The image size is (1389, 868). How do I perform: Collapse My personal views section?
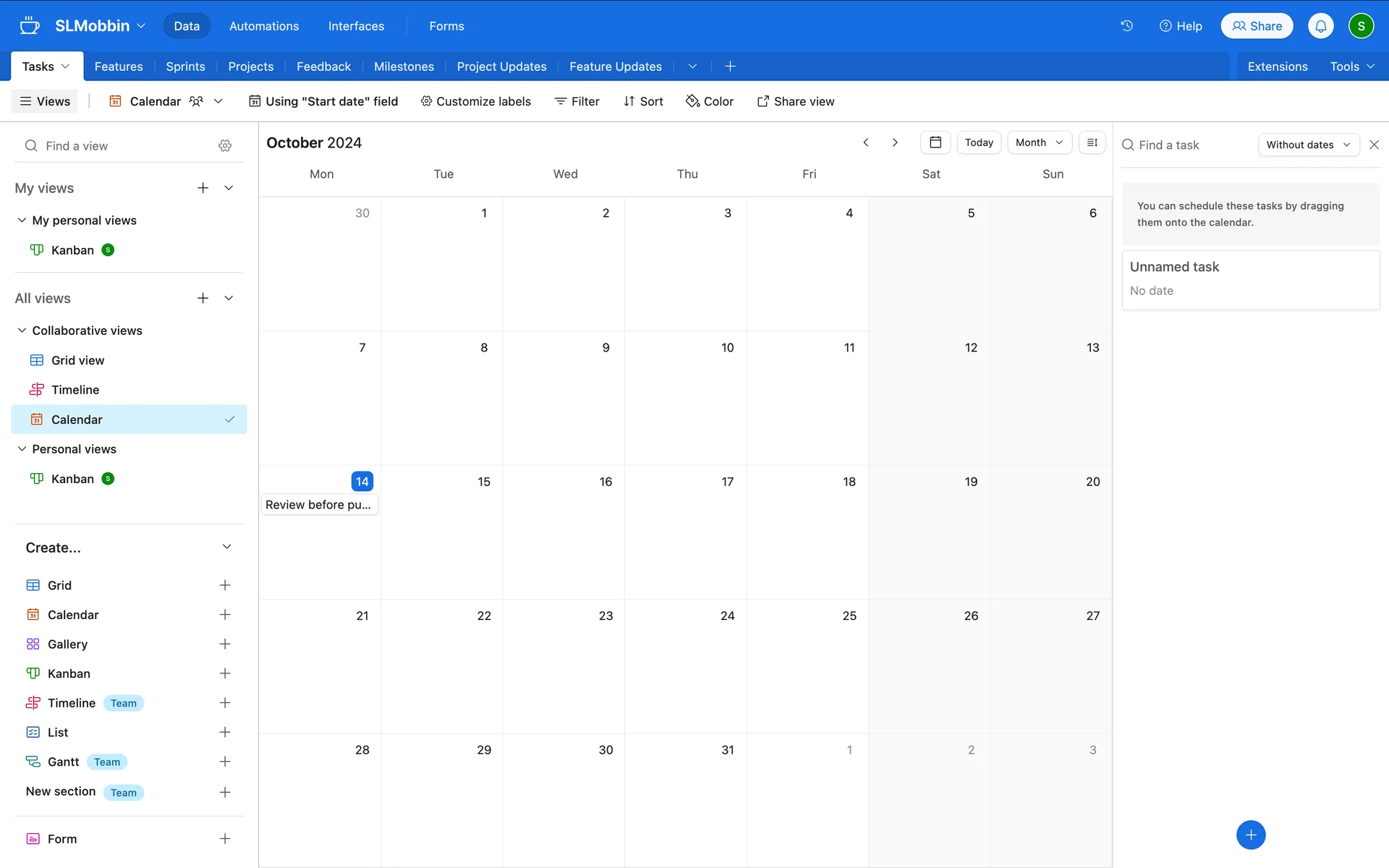(x=22, y=221)
